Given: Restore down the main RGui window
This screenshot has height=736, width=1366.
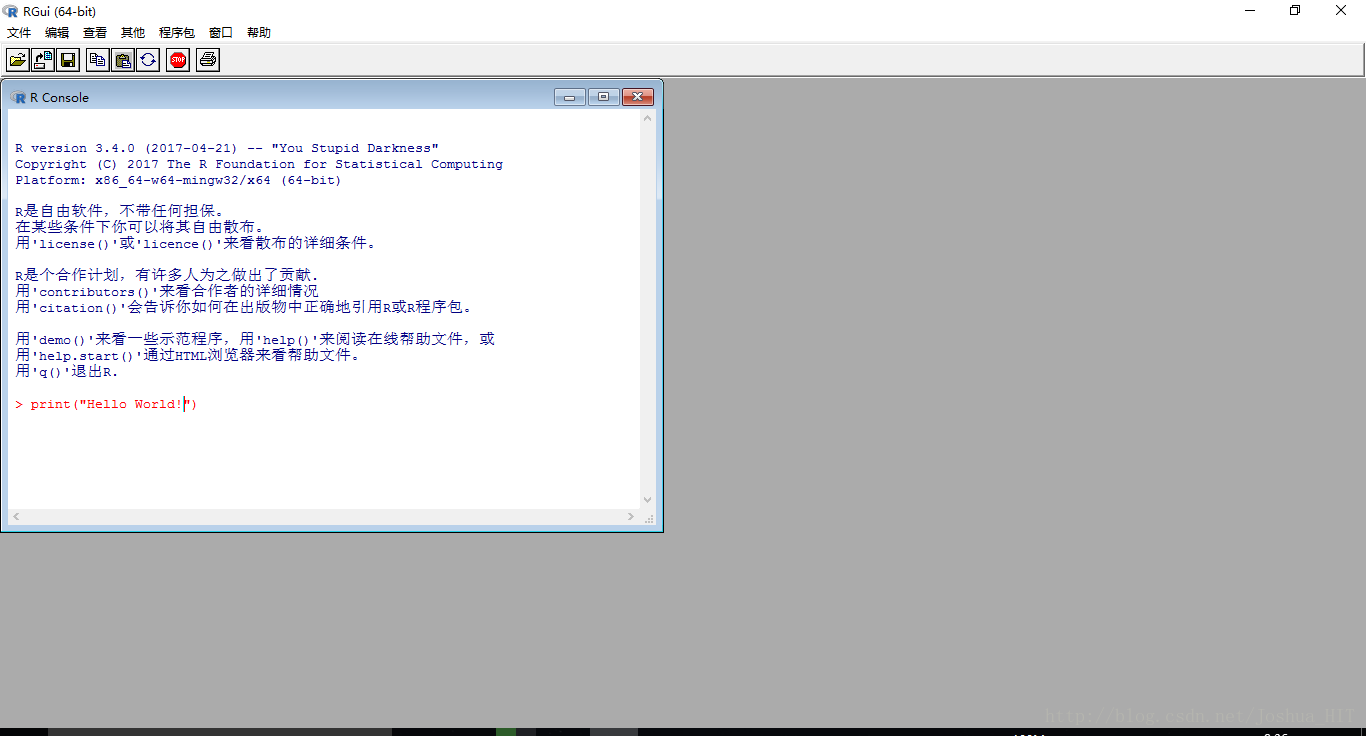Looking at the screenshot, I should coord(1295,11).
